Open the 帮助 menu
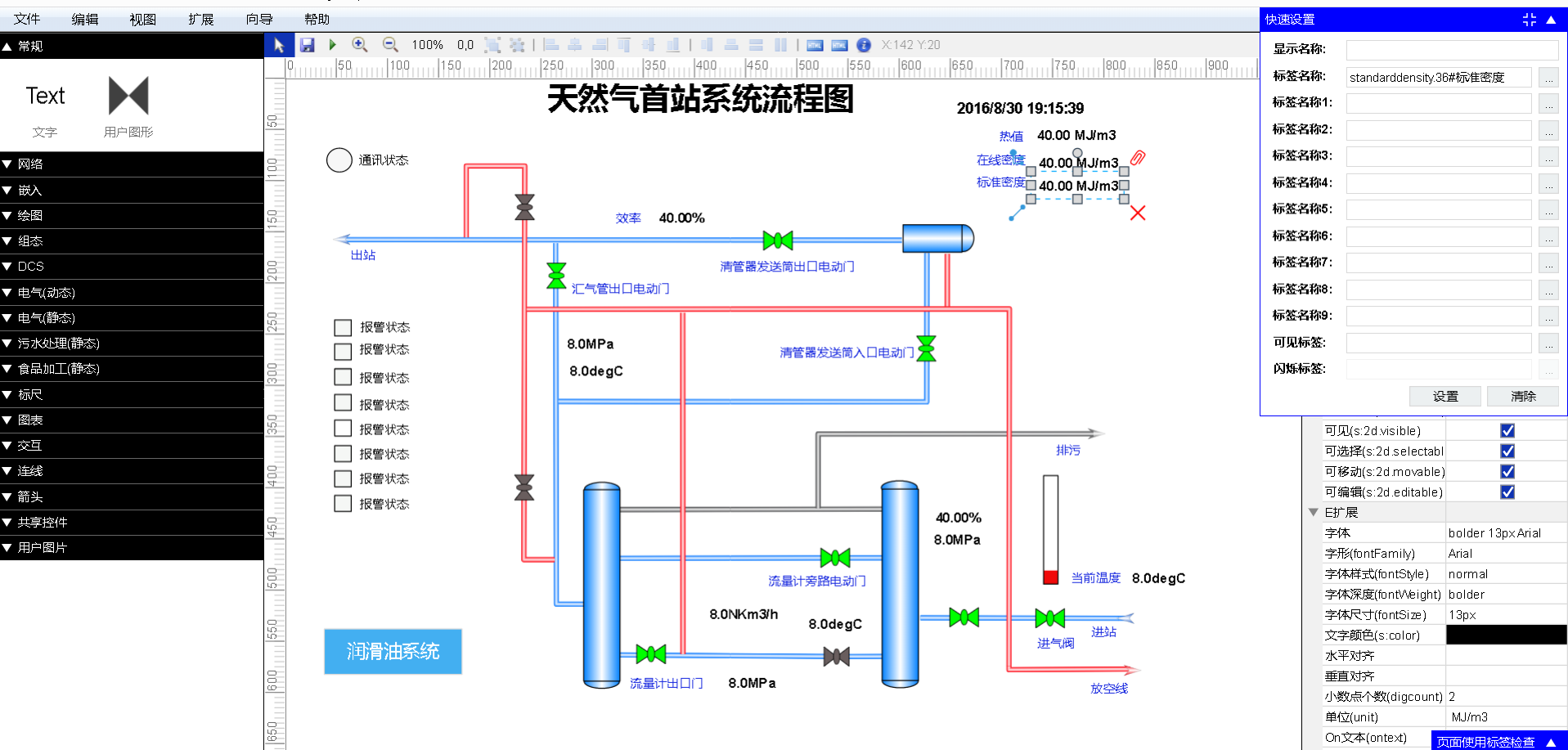Viewport: 1568px width, 750px height. (317, 19)
